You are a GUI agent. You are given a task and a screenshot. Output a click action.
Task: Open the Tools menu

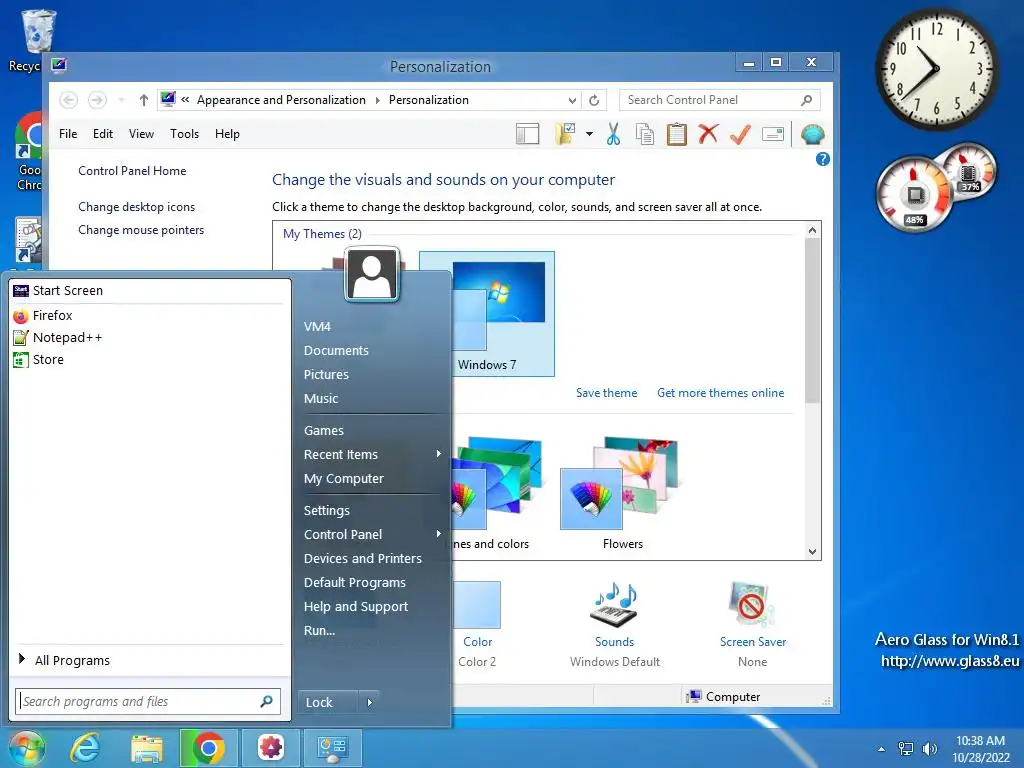pos(184,134)
